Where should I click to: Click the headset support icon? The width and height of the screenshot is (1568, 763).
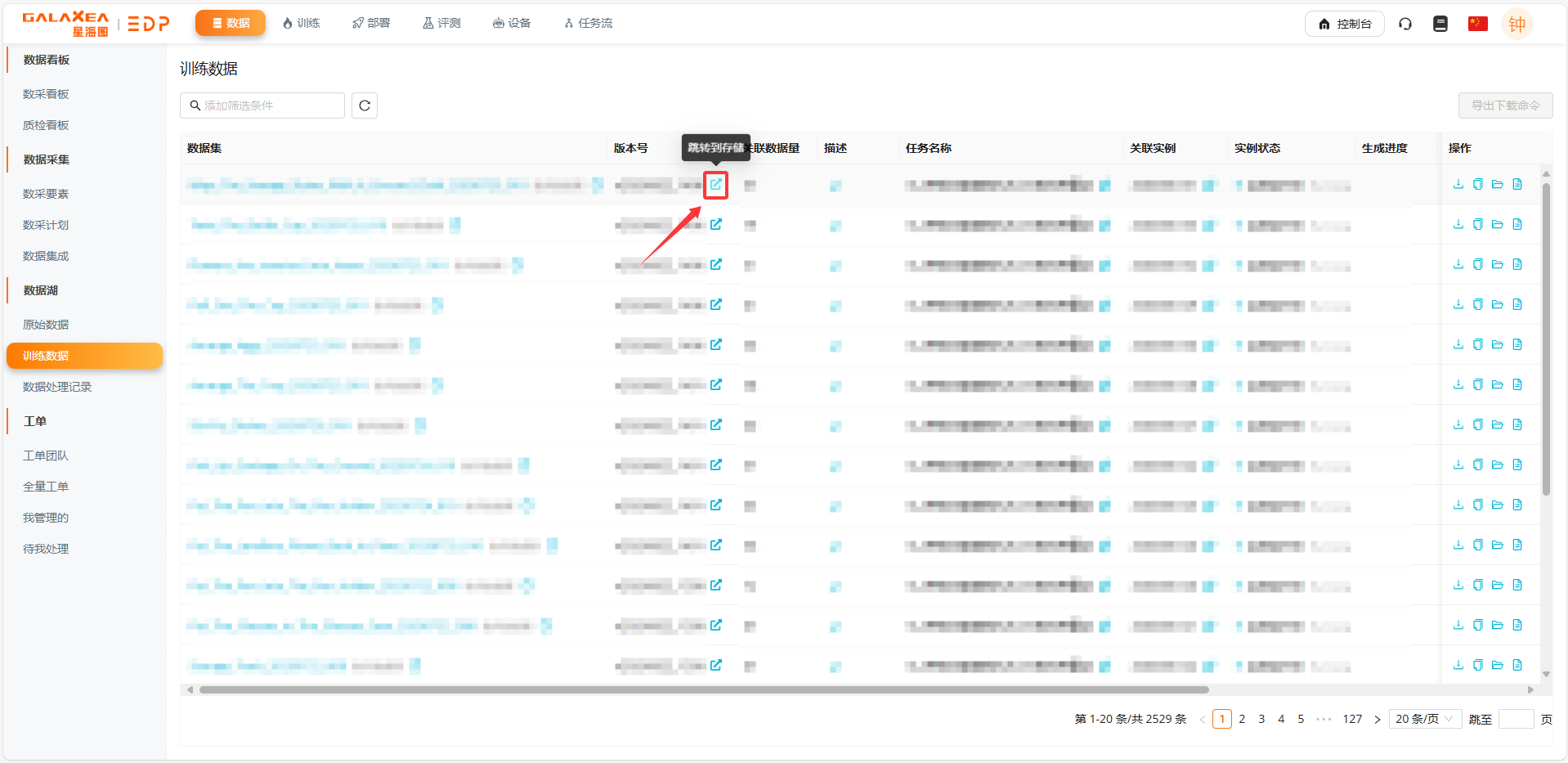pyautogui.click(x=1405, y=24)
